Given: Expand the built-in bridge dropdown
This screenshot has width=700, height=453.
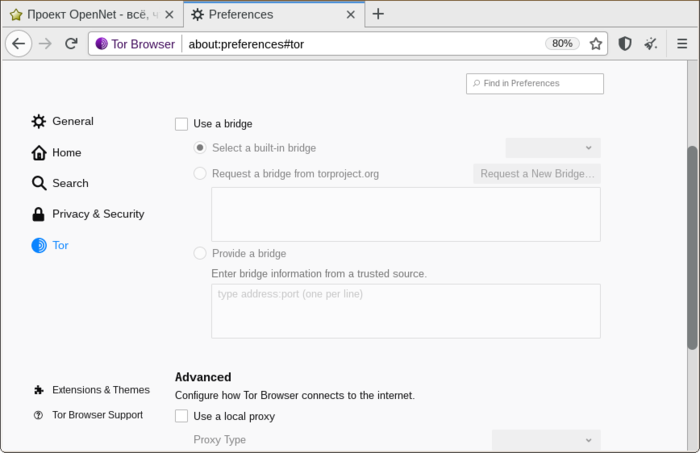Looking at the screenshot, I should pyautogui.click(x=553, y=148).
